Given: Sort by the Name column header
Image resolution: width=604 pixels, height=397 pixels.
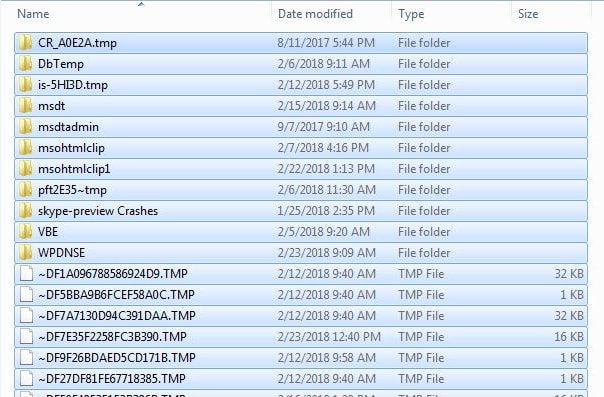Looking at the screenshot, I should tap(33, 14).
